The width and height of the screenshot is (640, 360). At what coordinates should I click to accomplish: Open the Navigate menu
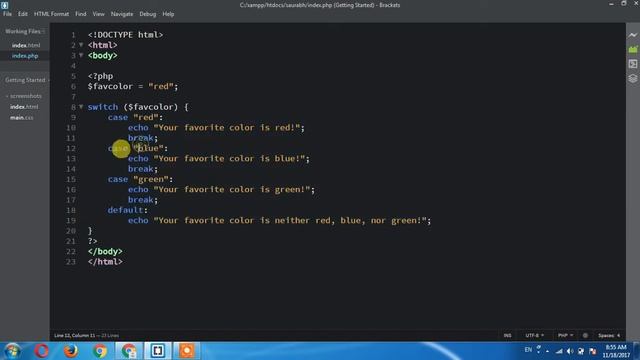pos(122,14)
